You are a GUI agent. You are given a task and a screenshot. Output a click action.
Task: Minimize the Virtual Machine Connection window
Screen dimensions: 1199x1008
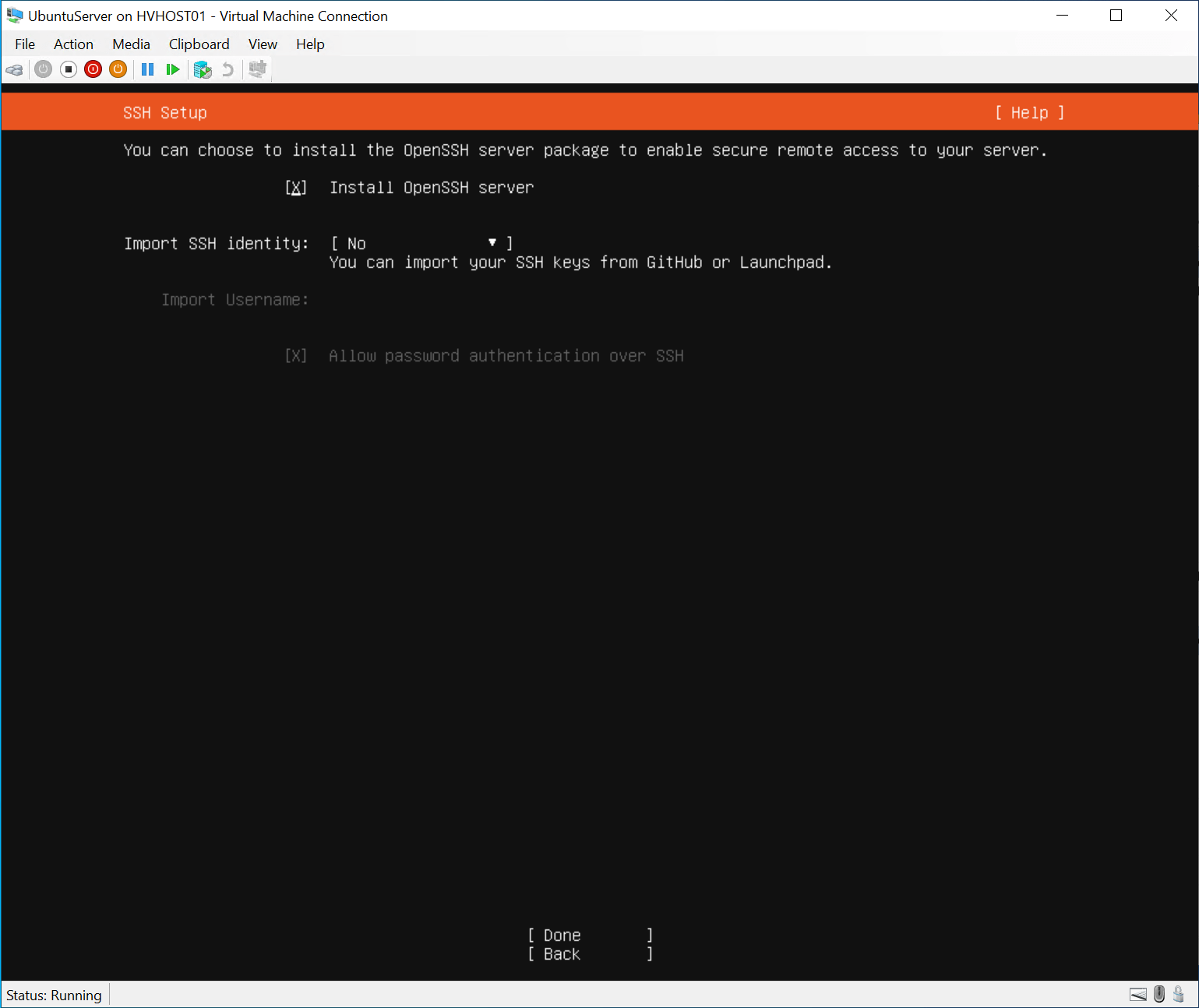(1063, 16)
